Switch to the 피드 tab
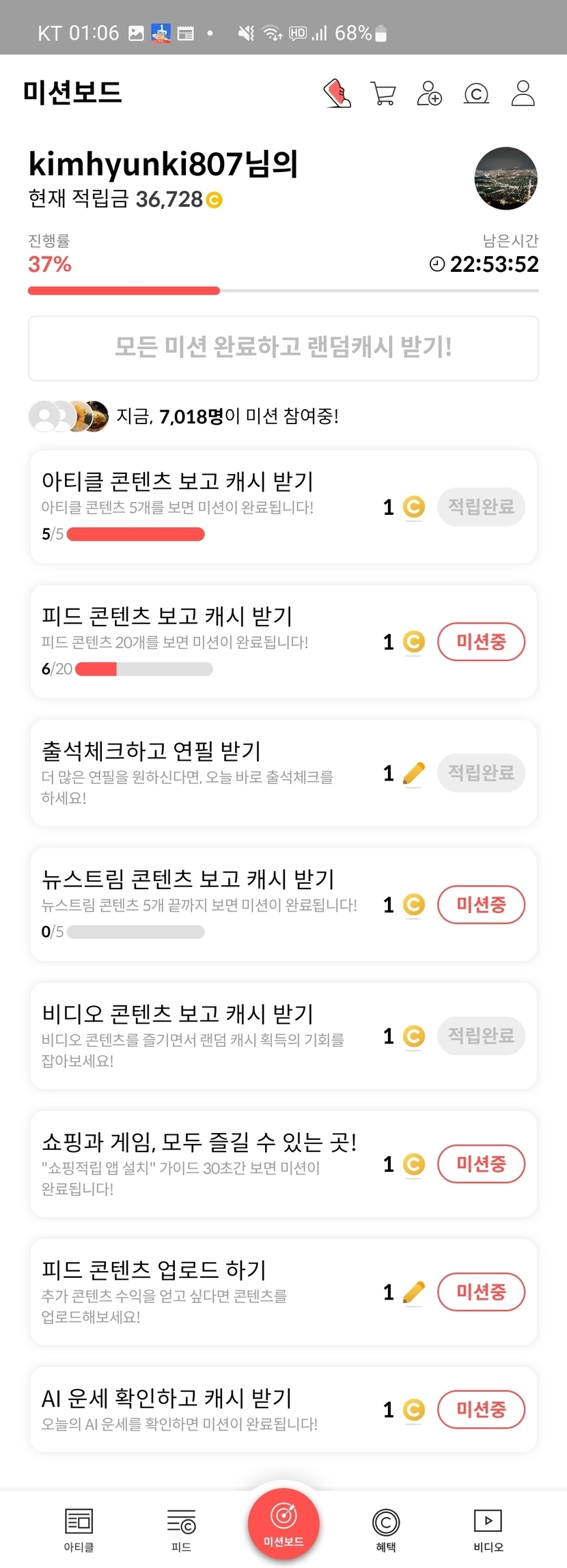This screenshot has width=567, height=1568. tap(181, 1528)
